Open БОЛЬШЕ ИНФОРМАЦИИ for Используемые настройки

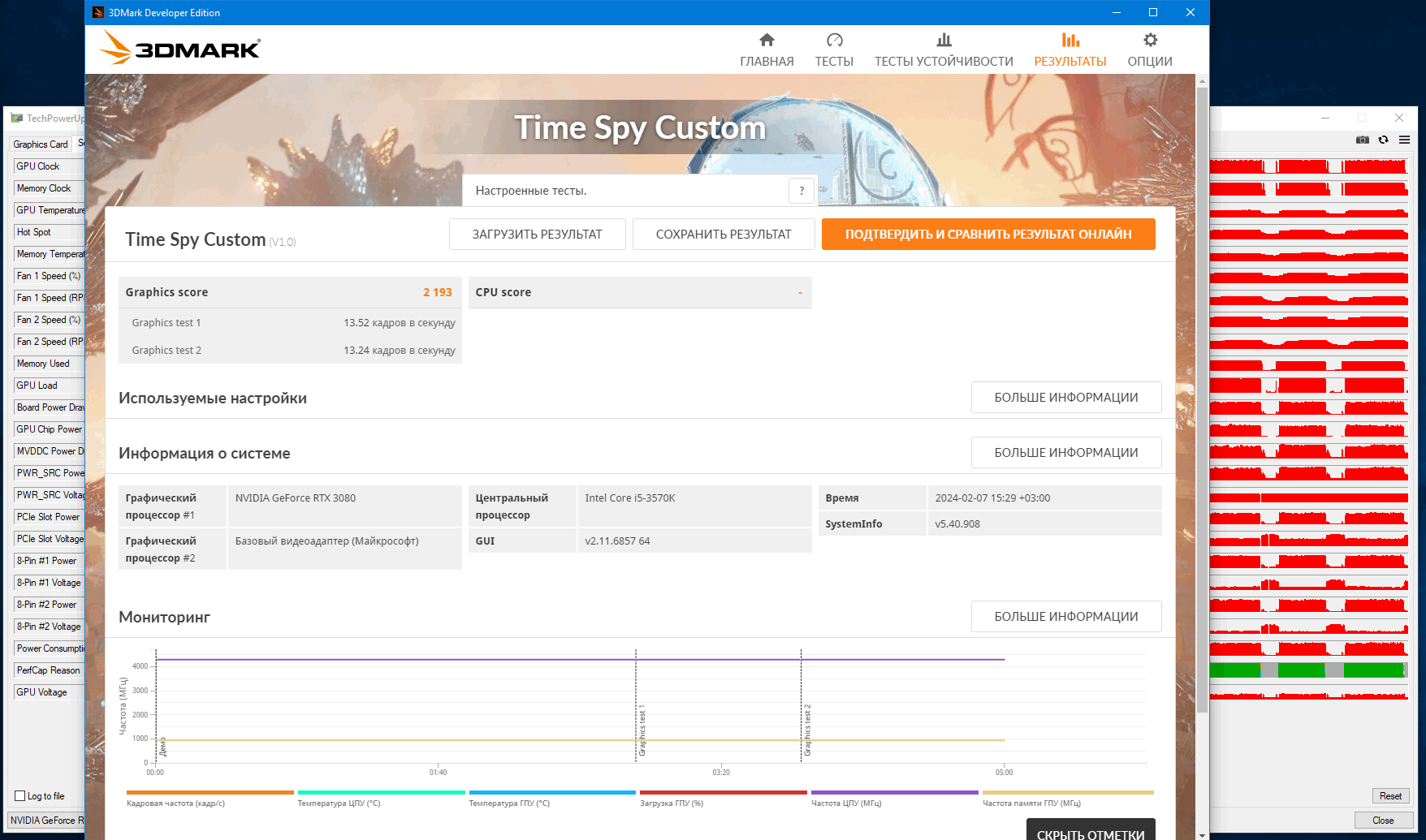click(x=1066, y=398)
